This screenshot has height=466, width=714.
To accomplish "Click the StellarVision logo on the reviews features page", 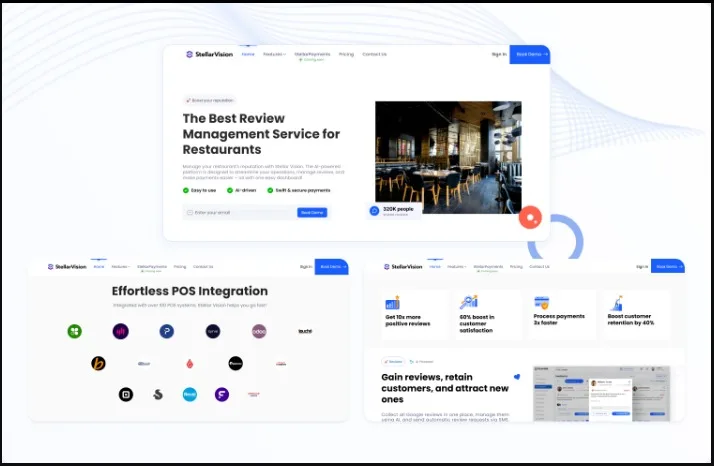I will [x=403, y=266].
